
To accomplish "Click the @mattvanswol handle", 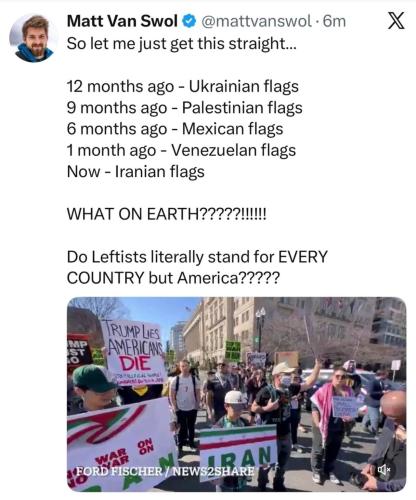I will [256, 21].
